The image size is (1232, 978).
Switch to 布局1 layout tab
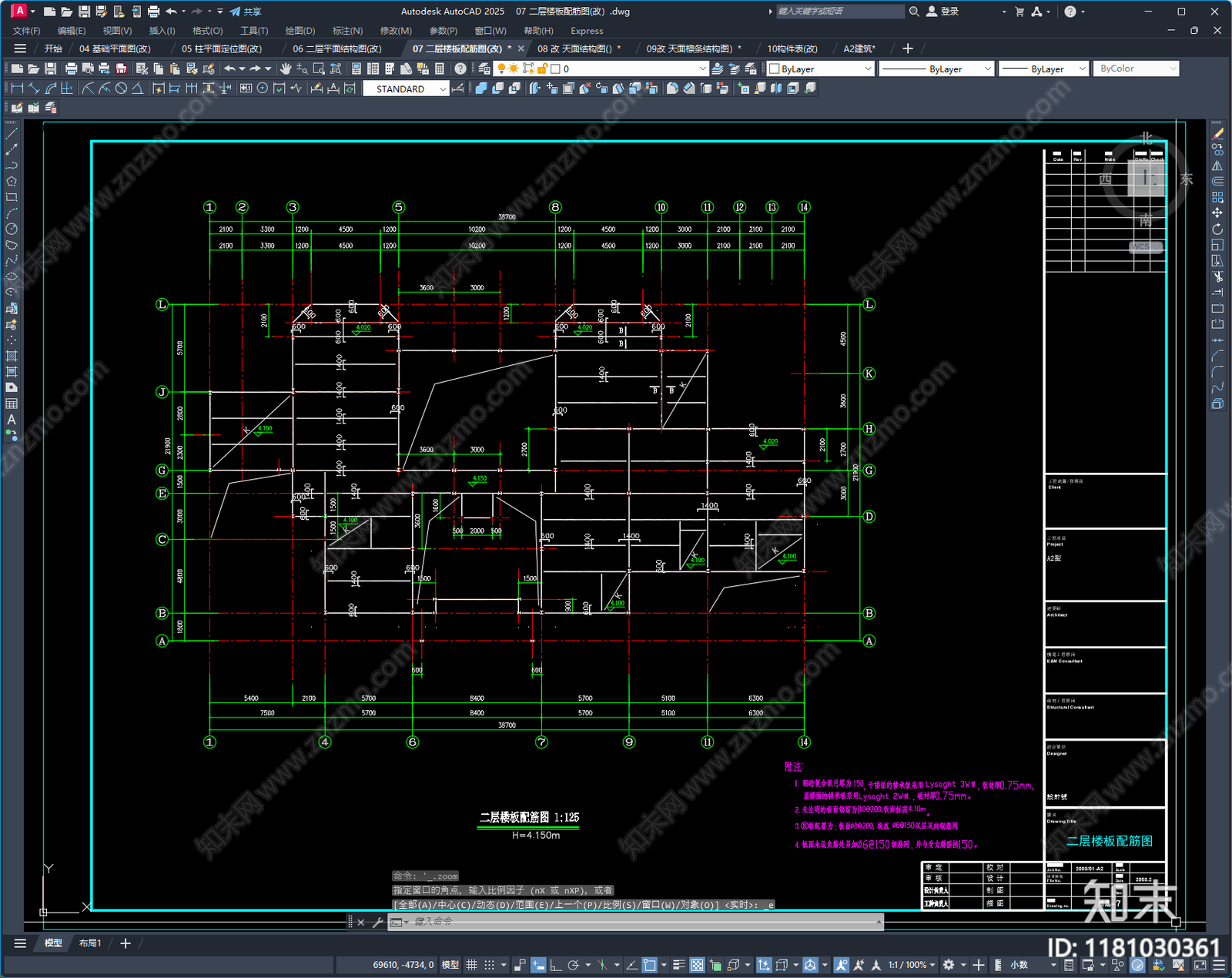(90, 943)
